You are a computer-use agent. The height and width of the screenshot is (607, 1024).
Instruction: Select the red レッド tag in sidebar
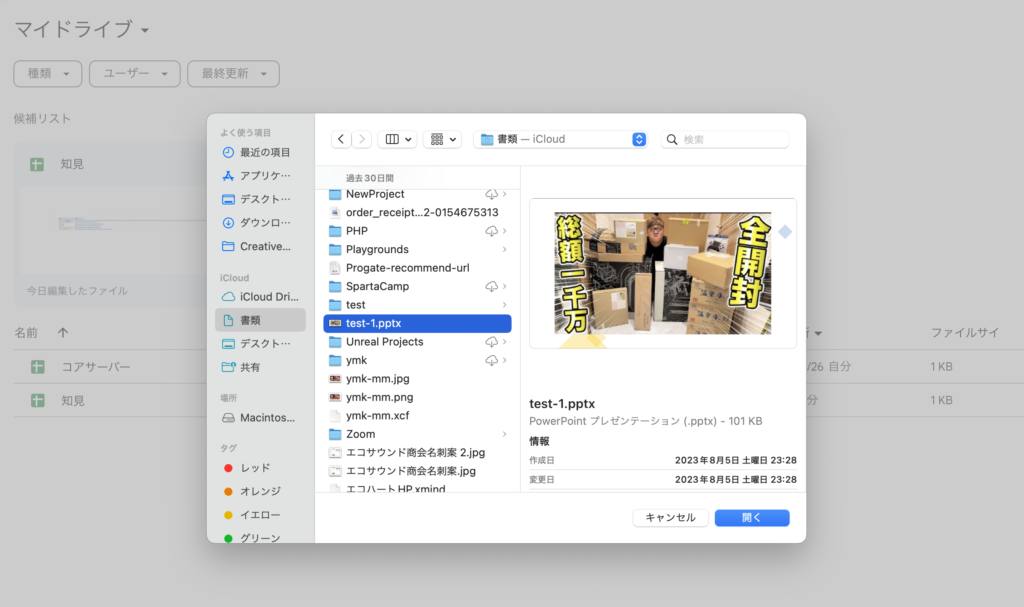click(x=254, y=468)
